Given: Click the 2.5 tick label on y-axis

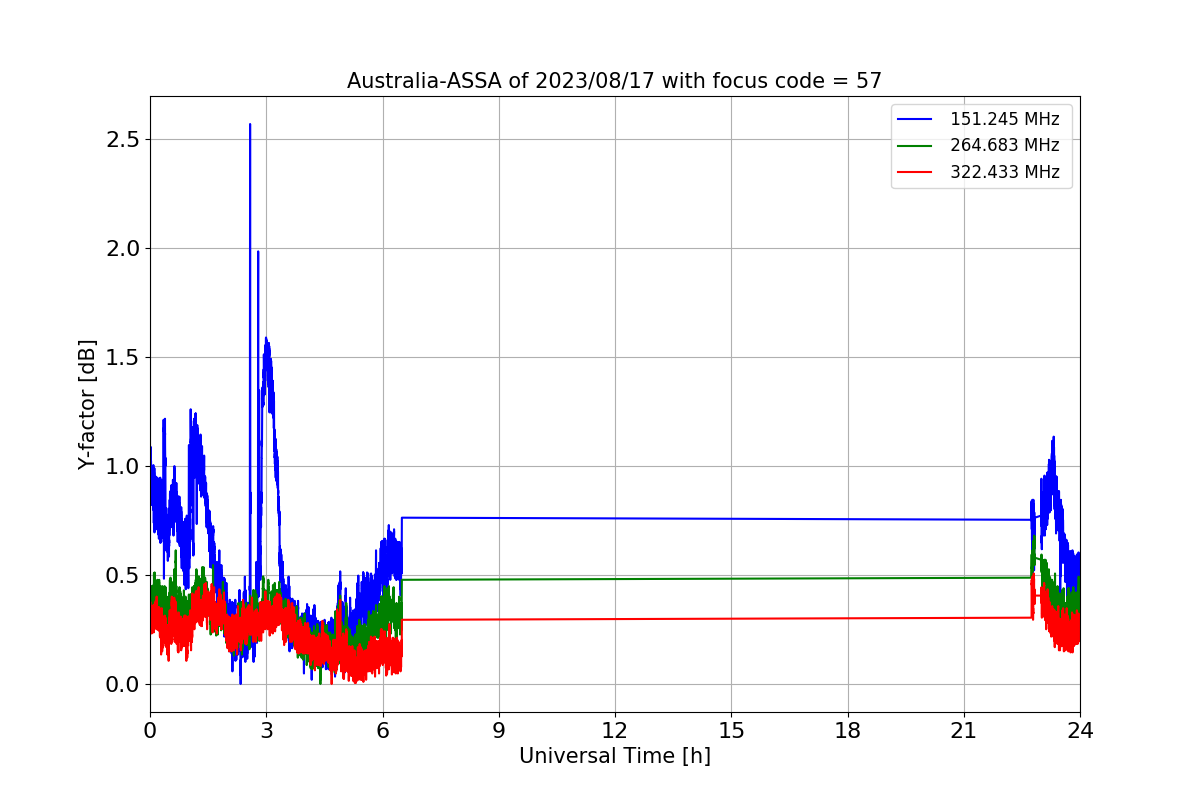Looking at the screenshot, I should pyautogui.click(x=122, y=139).
